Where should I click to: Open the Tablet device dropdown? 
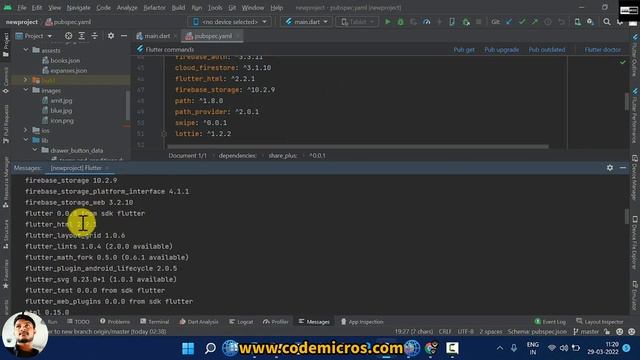357,22
